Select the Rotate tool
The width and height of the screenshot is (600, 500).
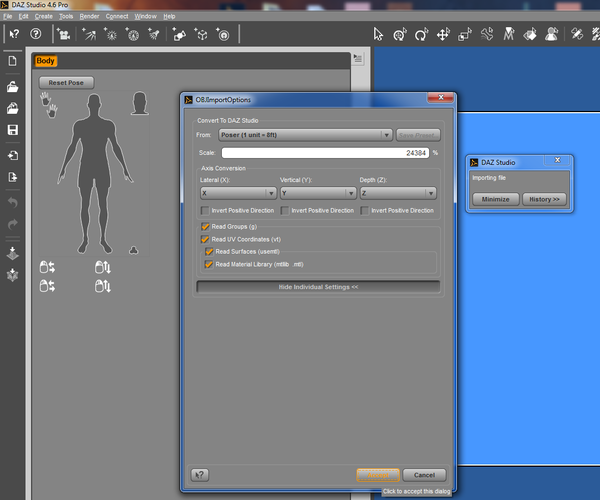tap(421, 34)
